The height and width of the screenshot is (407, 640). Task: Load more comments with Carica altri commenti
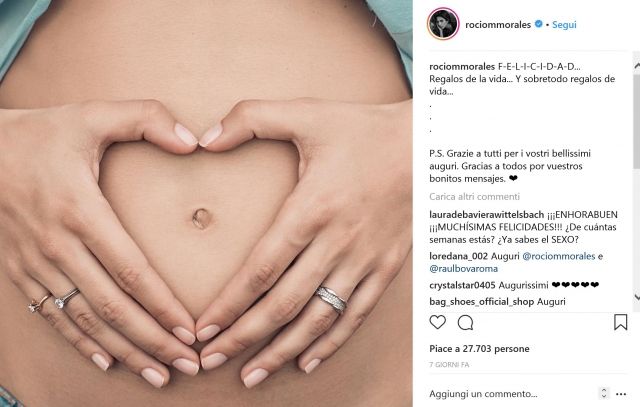474,197
